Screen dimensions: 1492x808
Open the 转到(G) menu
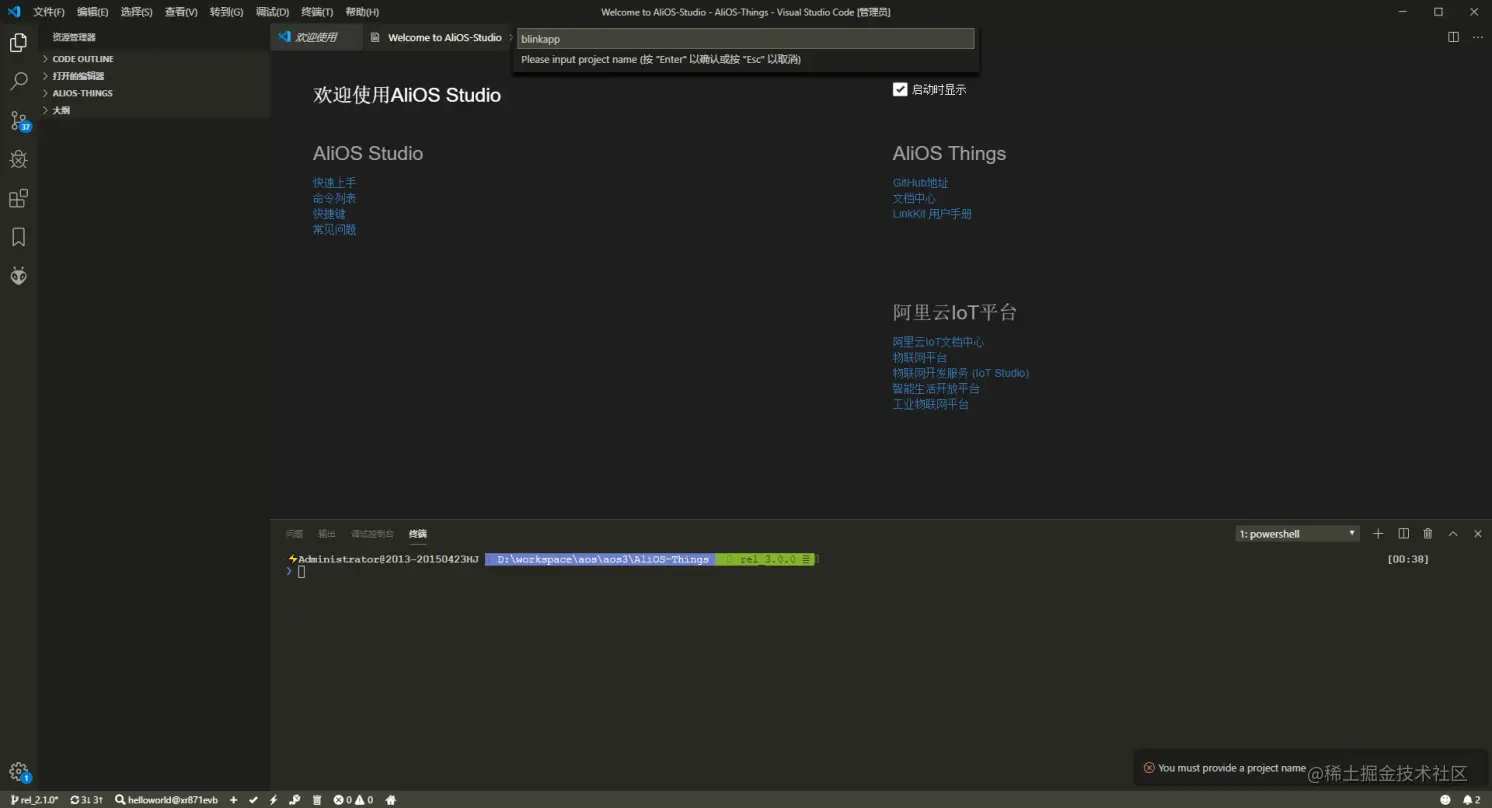point(227,12)
